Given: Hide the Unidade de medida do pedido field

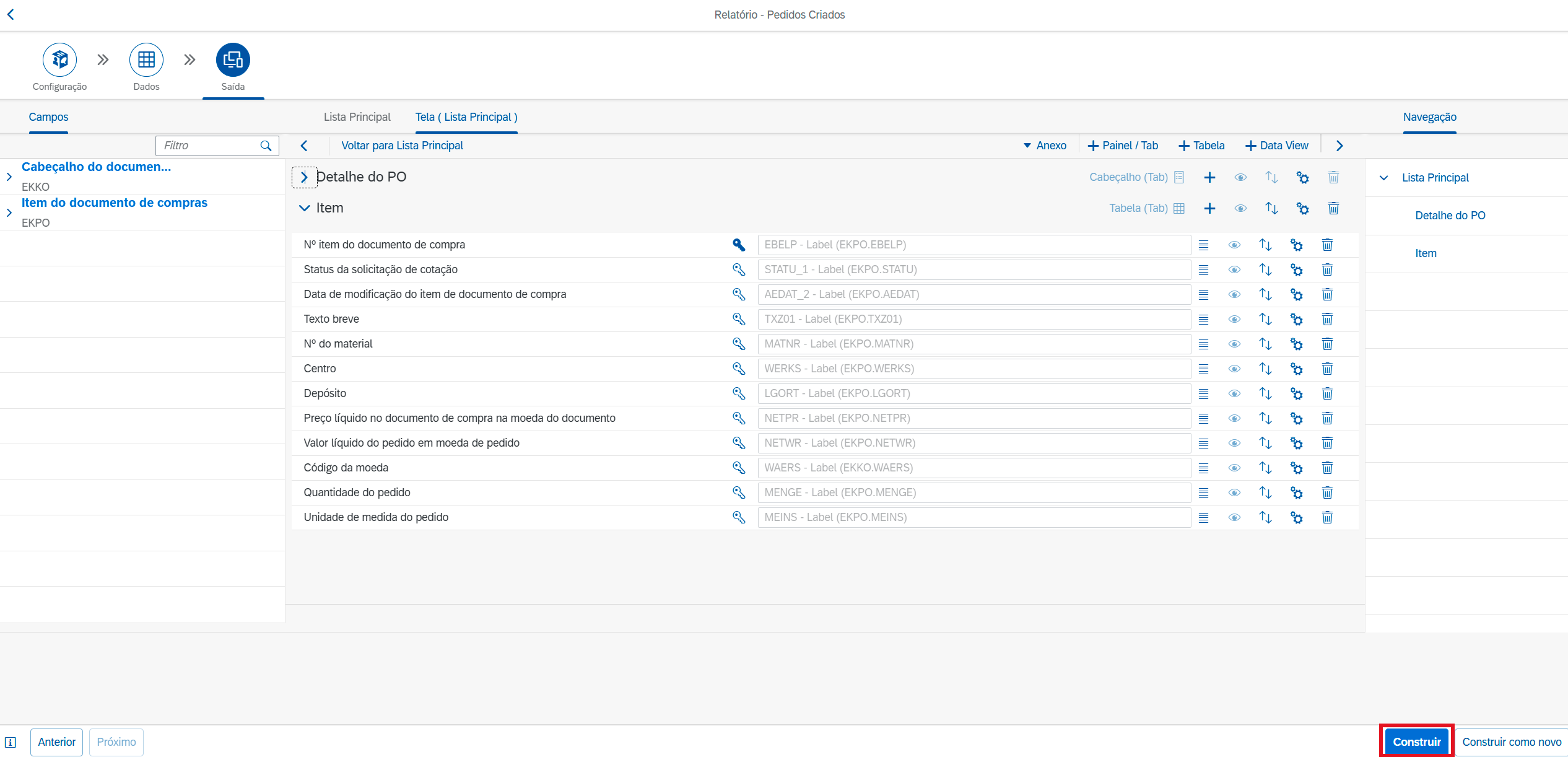Looking at the screenshot, I should pos(1234,517).
